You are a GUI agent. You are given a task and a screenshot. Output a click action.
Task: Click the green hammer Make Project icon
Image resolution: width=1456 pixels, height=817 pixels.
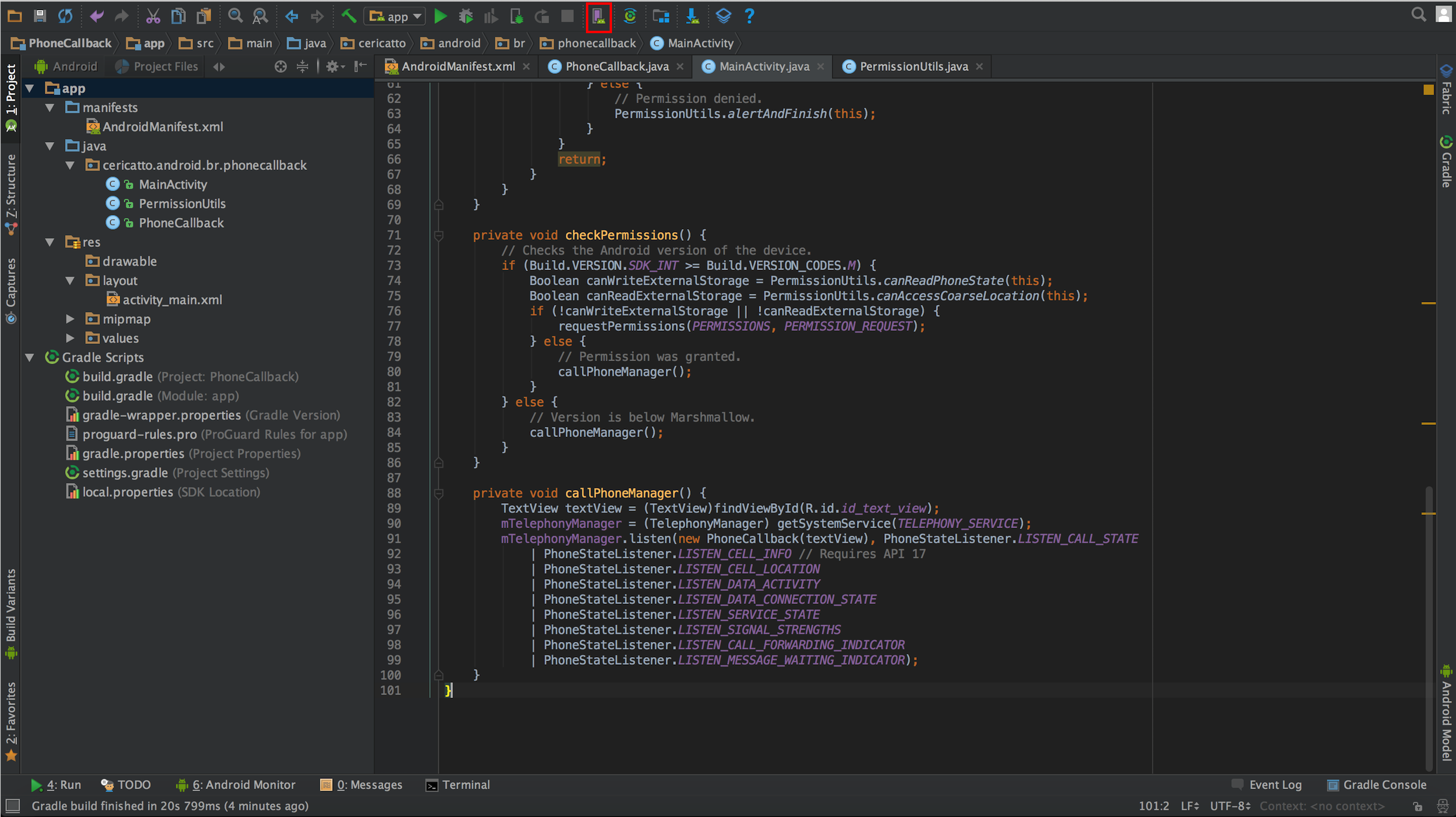pos(348,16)
